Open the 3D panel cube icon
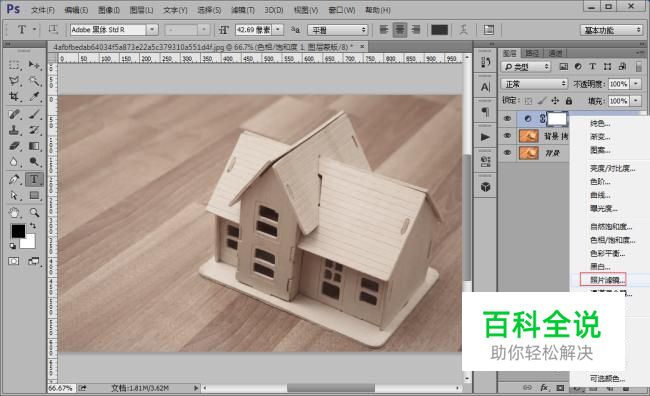The image size is (650, 396). coord(485,187)
